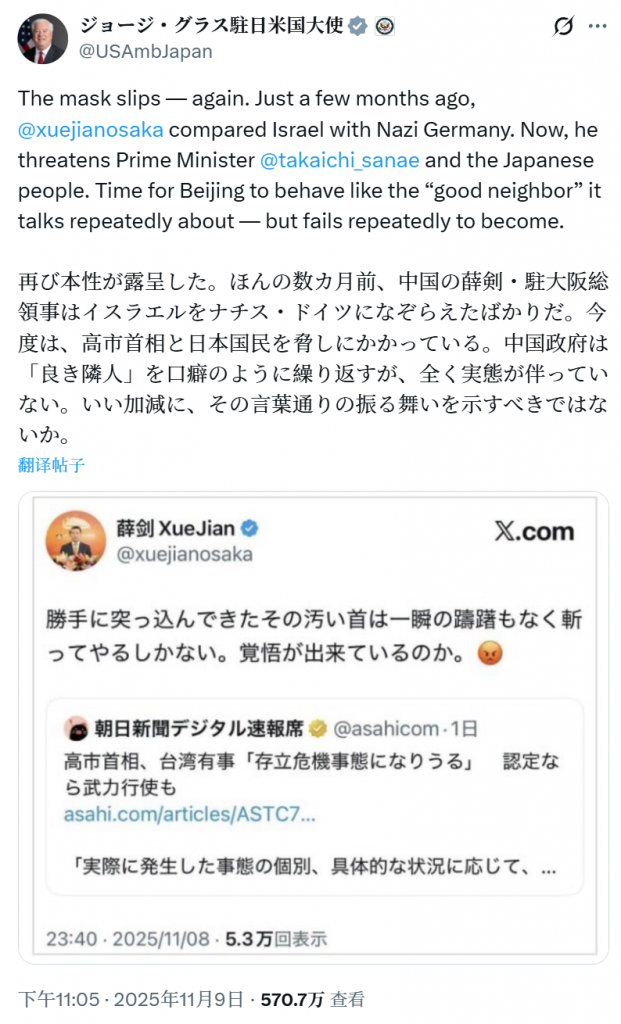Click the blue verified badge beside ambassador's name
The height and width of the screenshot is (1024, 621).
[357, 27]
